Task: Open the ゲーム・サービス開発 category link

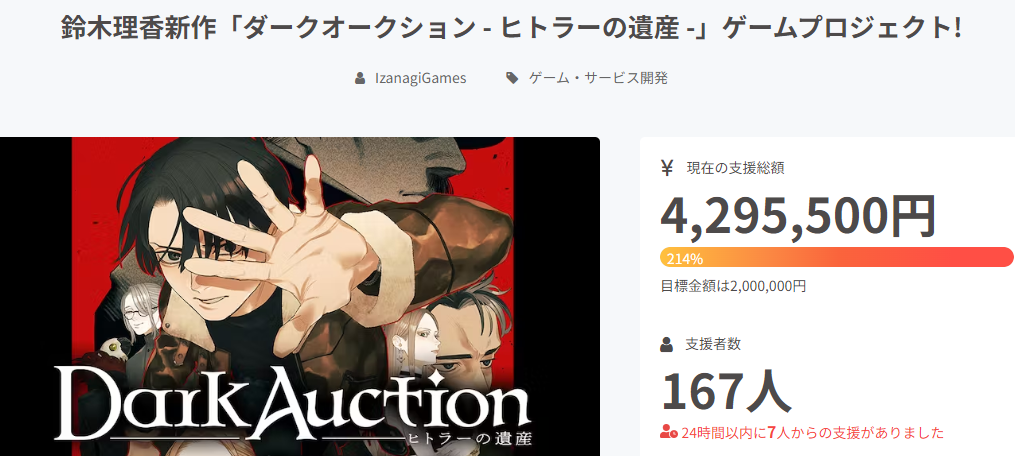Action: click(598, 78)
